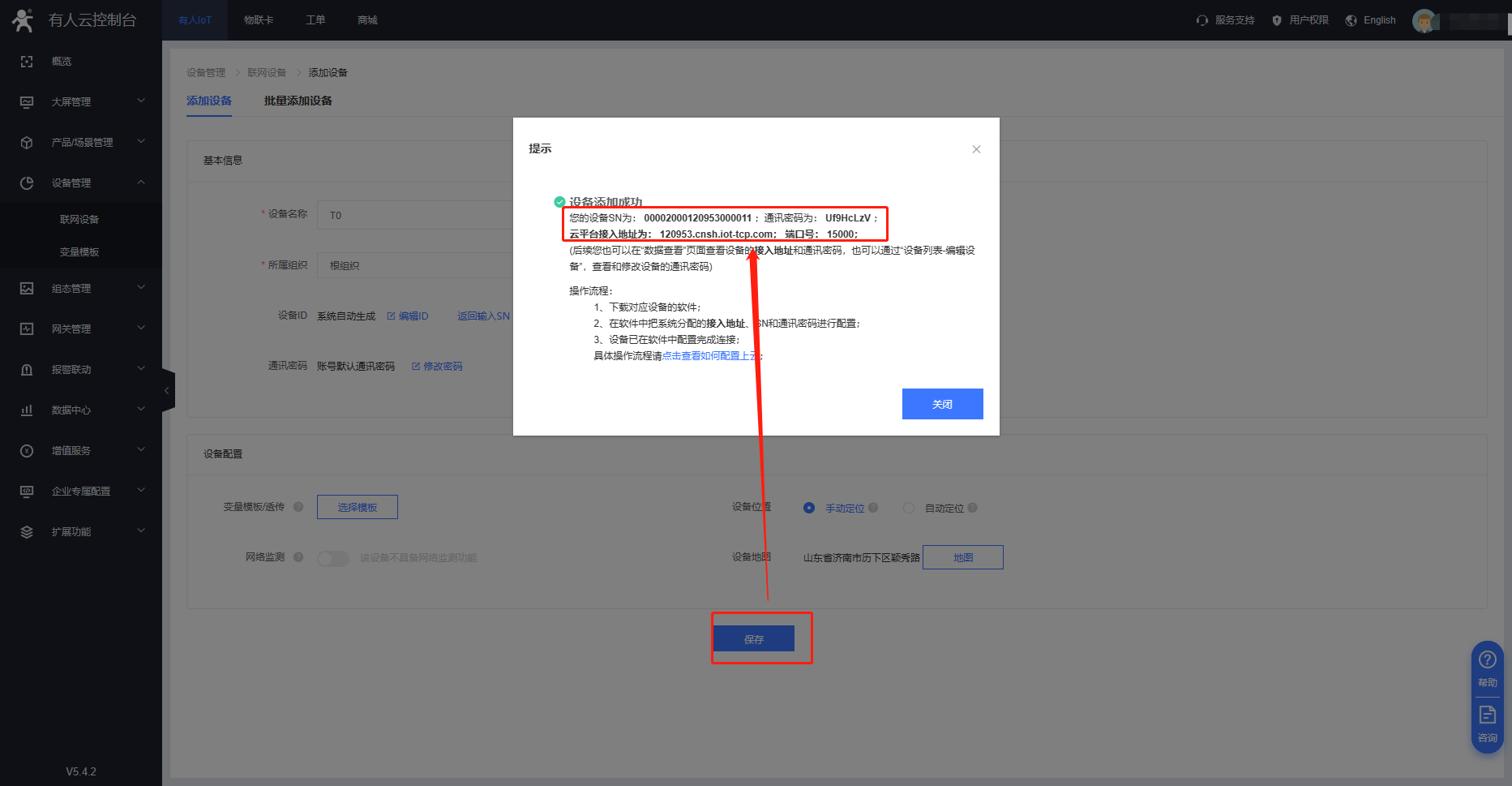Click the 用户权限 shield icon
Screen dimensions: 1512x786
[x=1277, y=20]
